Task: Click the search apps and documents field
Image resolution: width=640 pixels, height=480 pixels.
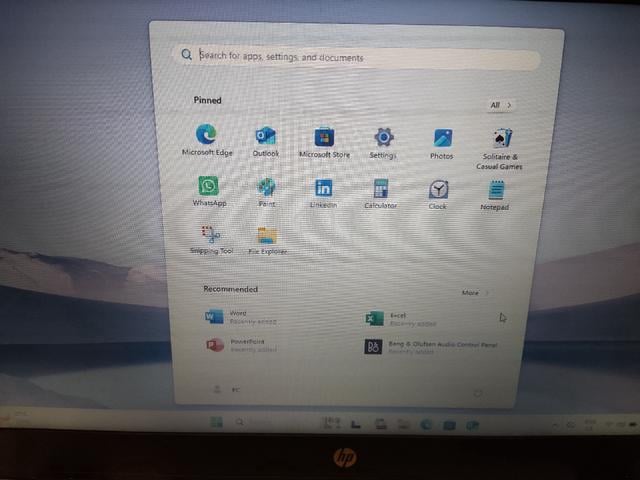Action: (357, 58)
